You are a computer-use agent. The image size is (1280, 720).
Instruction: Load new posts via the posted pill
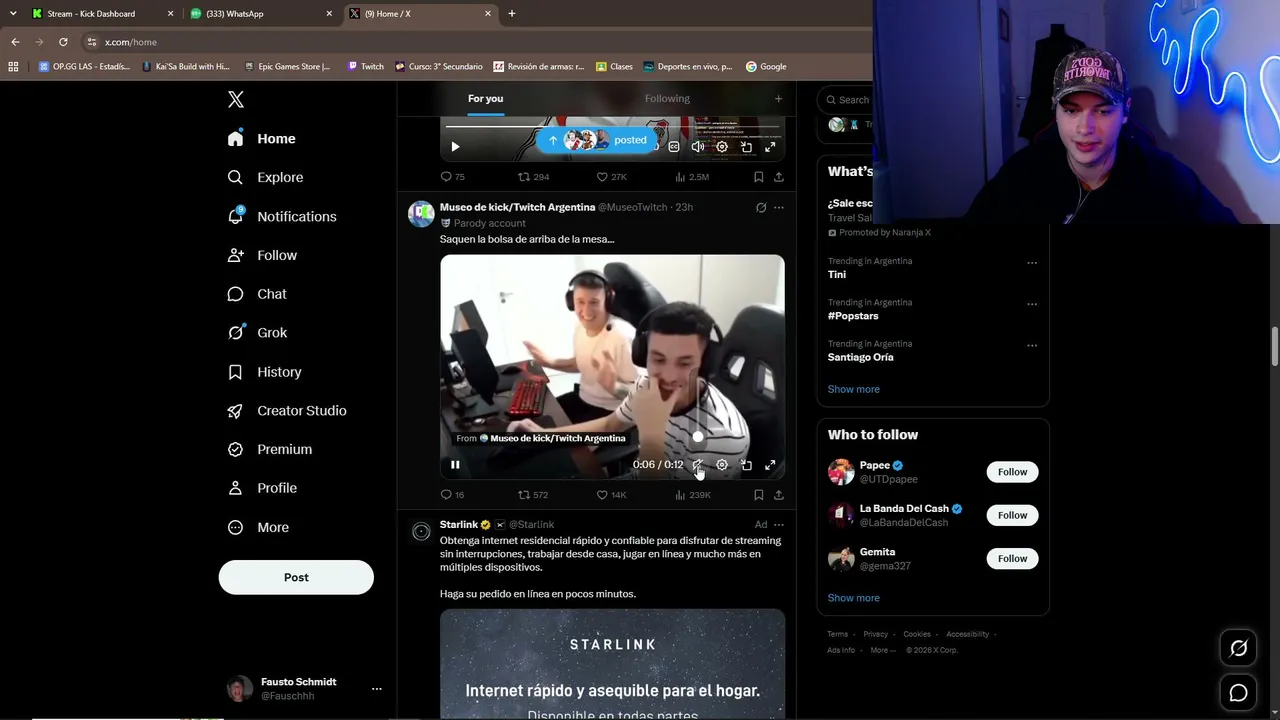click(599, 140)
